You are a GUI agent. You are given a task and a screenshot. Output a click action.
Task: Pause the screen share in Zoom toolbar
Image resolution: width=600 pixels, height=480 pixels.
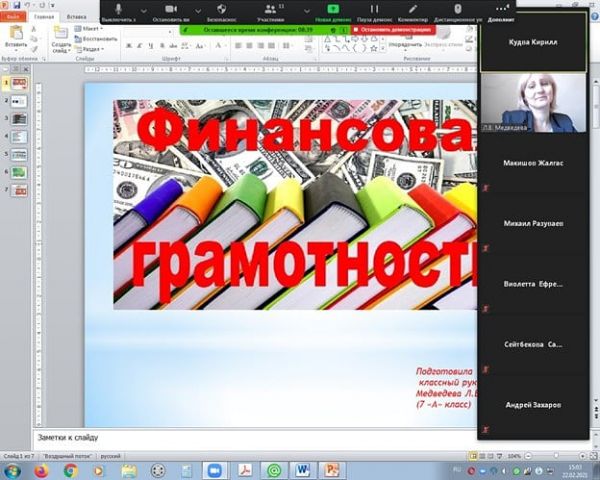tap(375, 8)
